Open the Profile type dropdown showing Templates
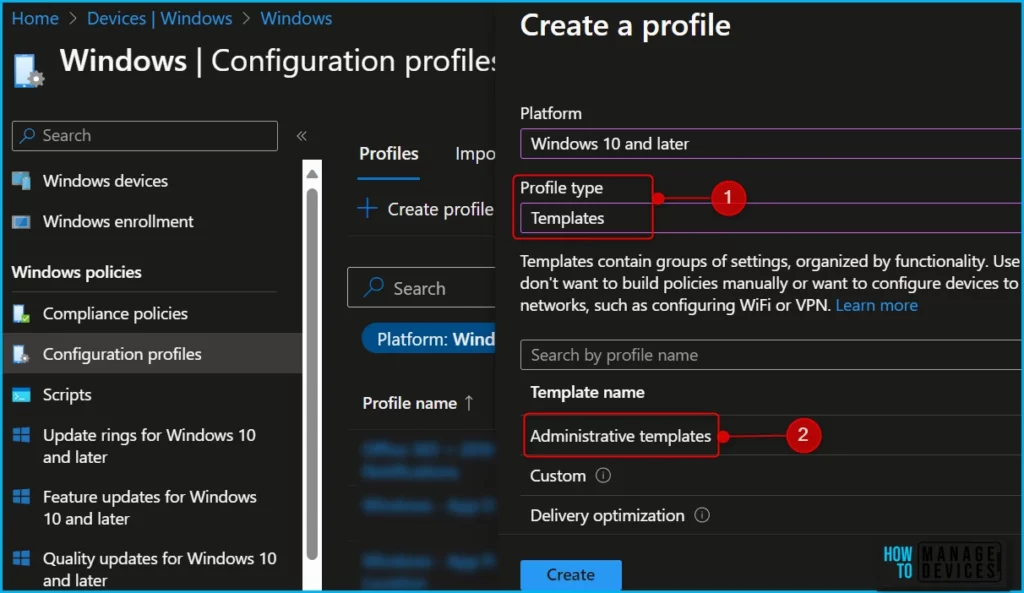This screenshot has width=1024, height=593. 772,218
